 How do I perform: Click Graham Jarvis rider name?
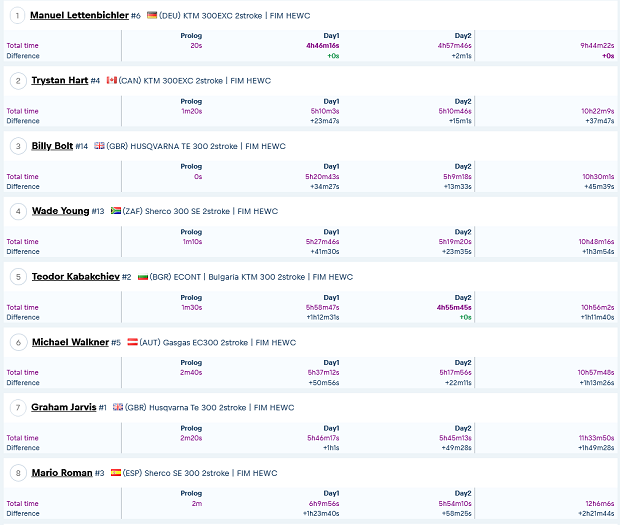[x=63, y=407]
